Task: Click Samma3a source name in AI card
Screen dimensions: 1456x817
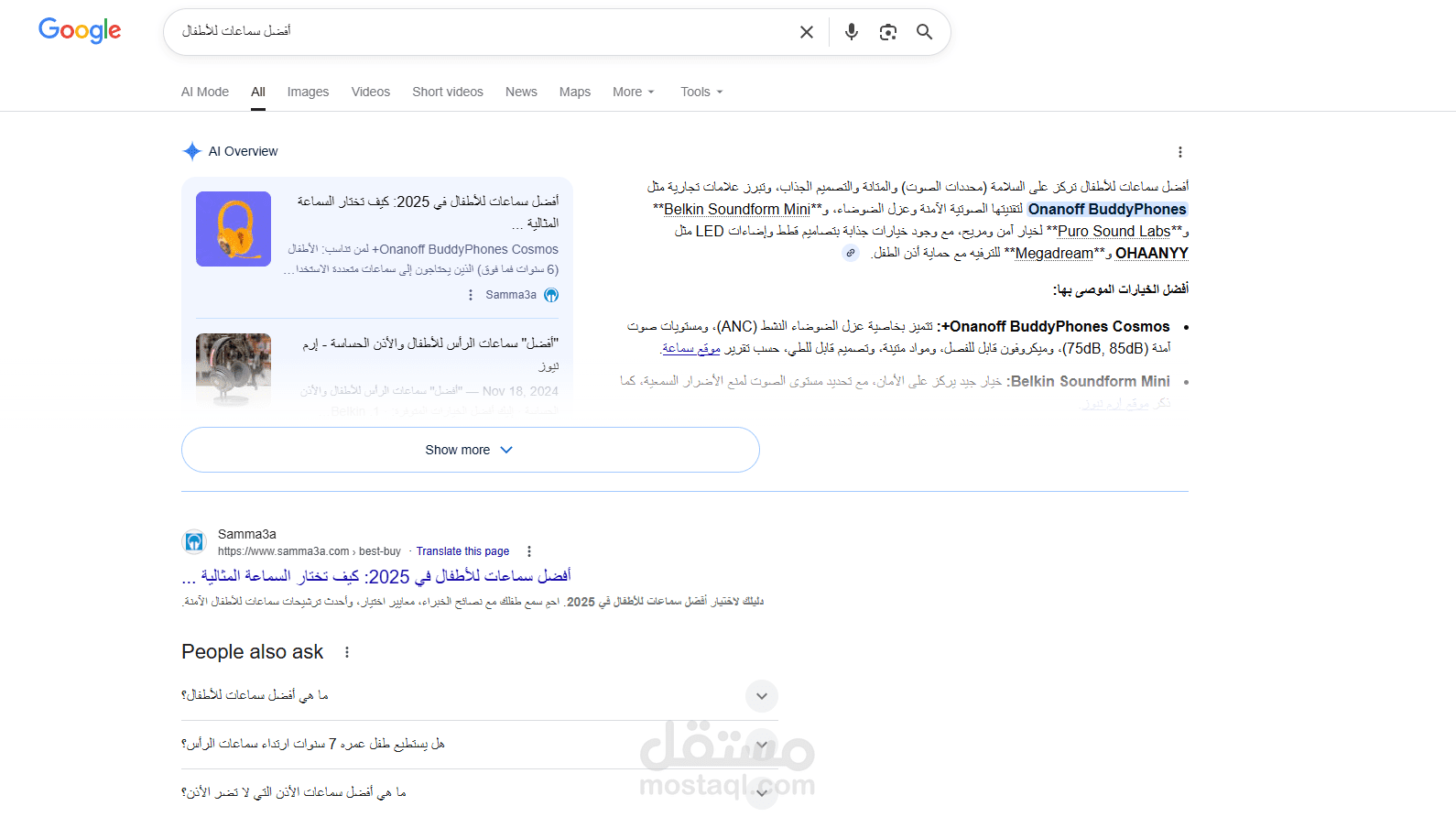Action: 511,295
